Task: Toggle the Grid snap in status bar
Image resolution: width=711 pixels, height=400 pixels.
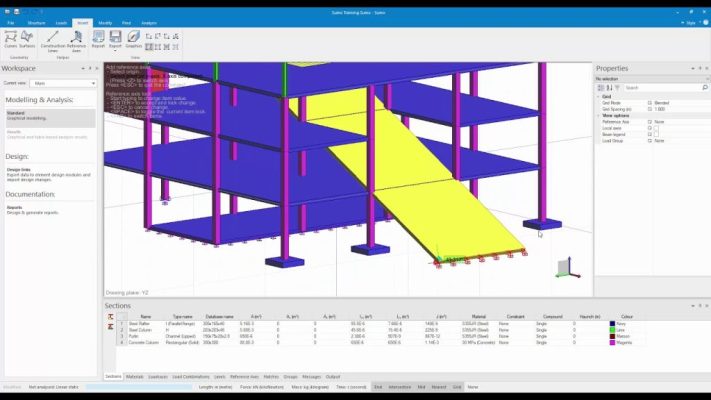Action: pyautogui.click(x=456, y=386)
